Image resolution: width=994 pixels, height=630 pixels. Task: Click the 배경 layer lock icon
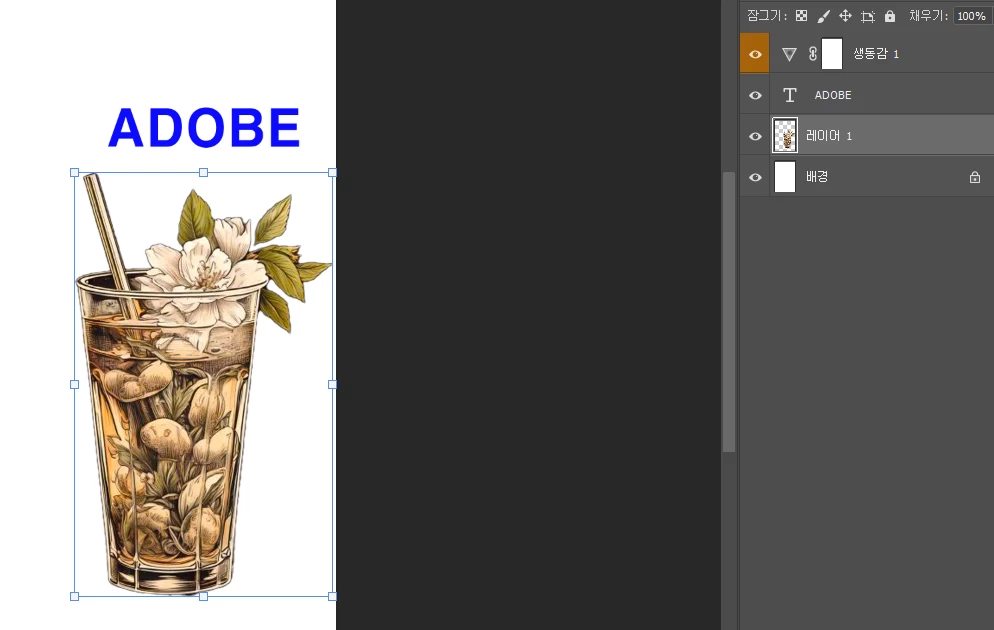click(x=975, y=177)
